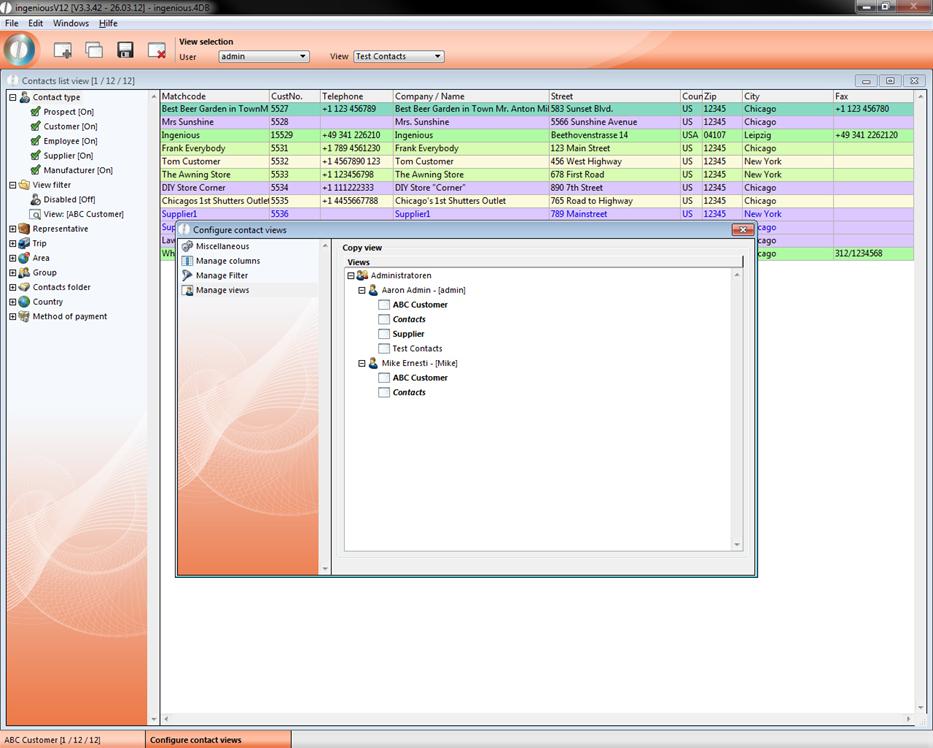Open Manage Filter in the dialog sidebar
Viewport: 933px width, 748px height.
(221, 275)
